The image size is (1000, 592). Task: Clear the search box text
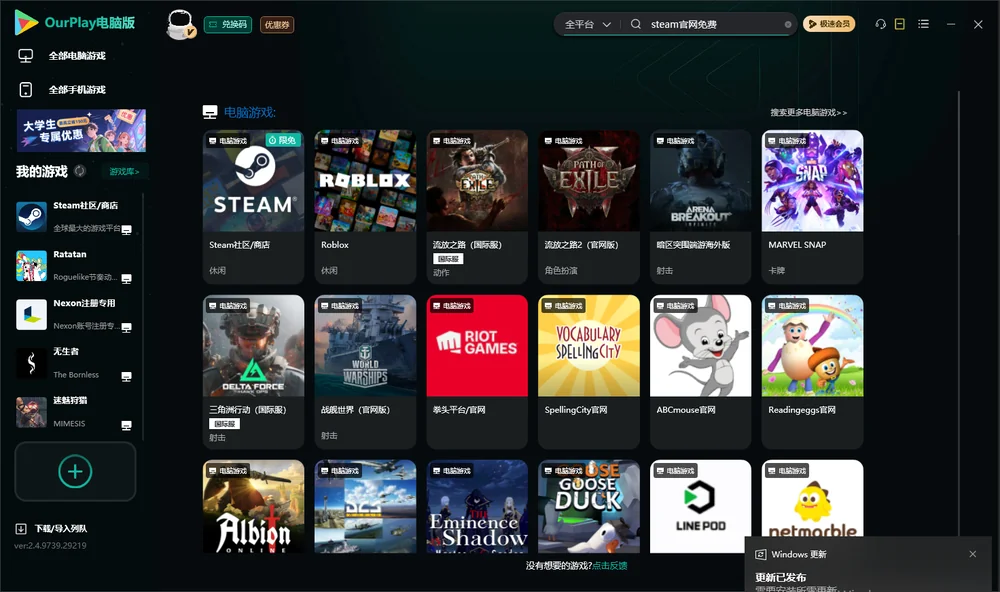coord(788,24)
